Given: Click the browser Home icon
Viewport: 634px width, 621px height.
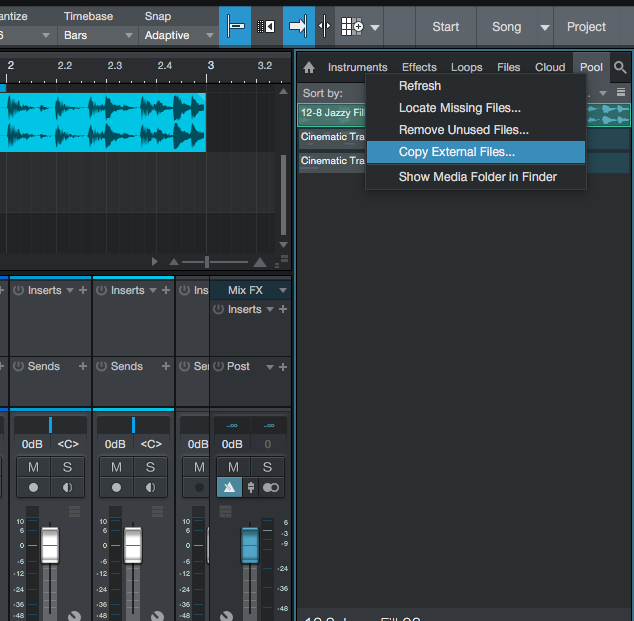Looking at the screenshot, I should pyautogui.click(x=309, y=68).
